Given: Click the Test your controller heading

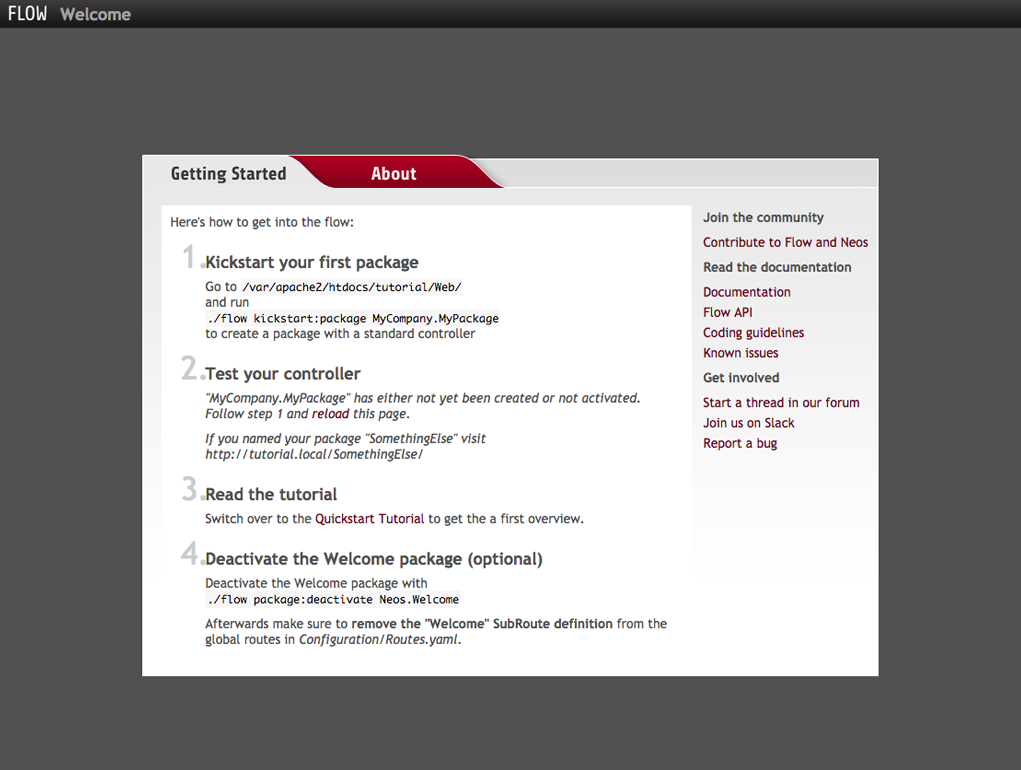Looking at the screenshot, I should [x=282, y=373].
